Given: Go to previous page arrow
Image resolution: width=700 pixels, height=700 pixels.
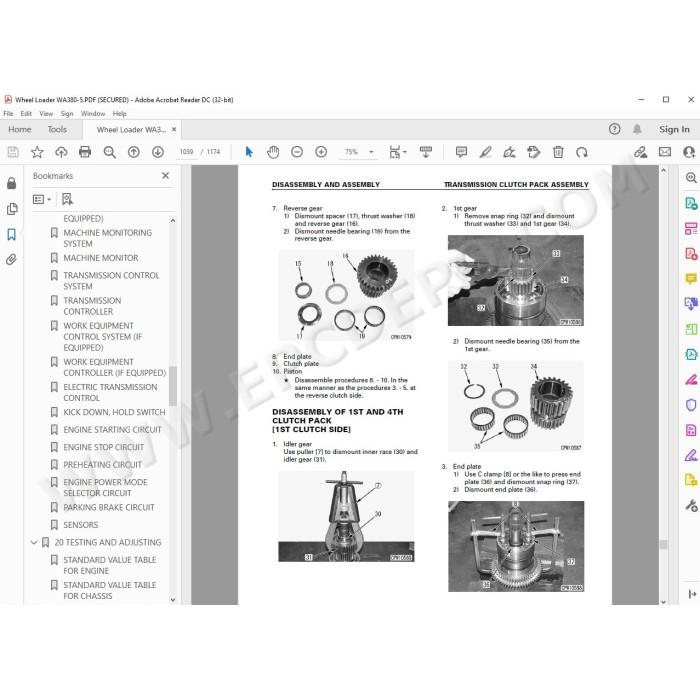Looking at the screenshot, I should 133,152.
